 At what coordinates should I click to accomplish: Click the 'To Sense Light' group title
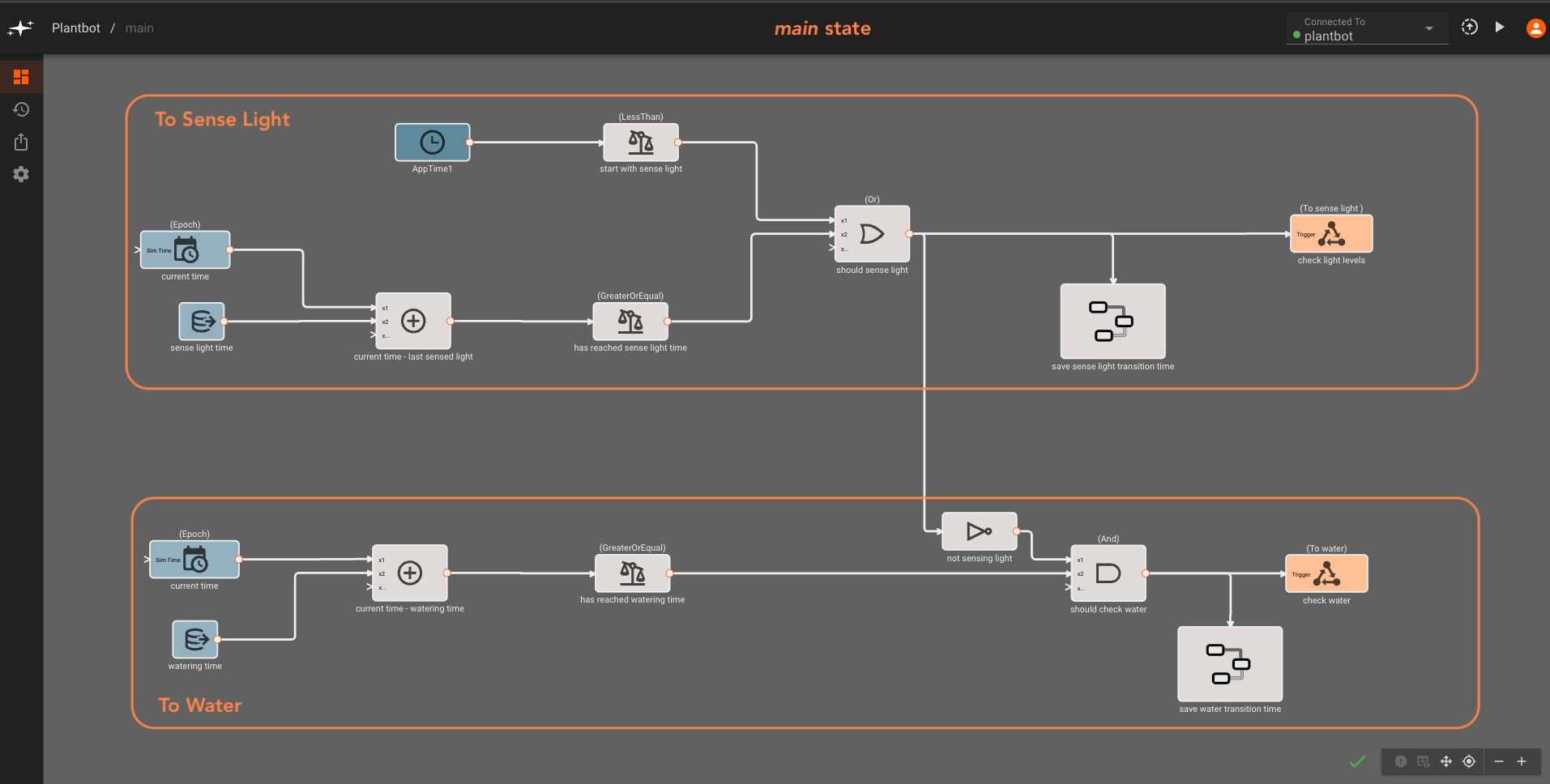222,120
